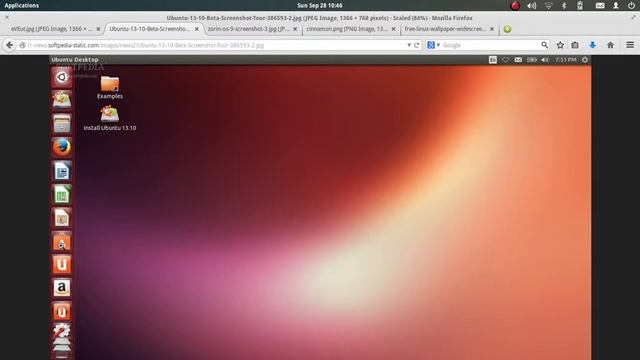Viewport: 640px width, 360px height.
Task: Maximize the Firefox window using the title bar arrows
Action: coord(633,17)
